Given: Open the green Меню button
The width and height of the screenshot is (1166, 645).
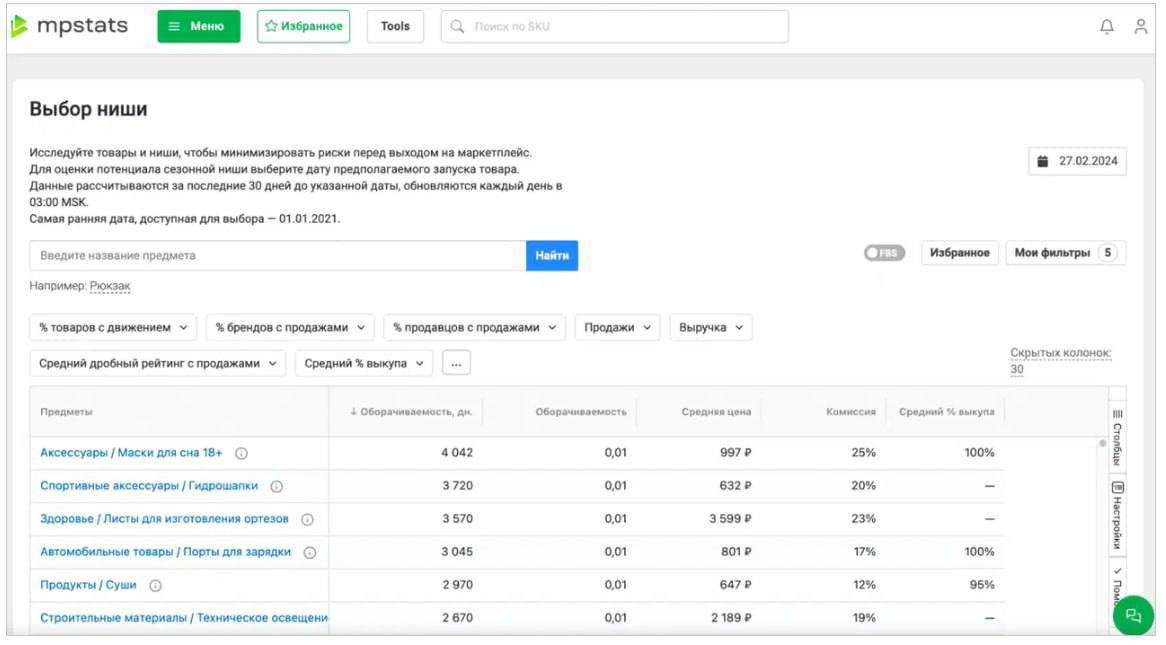Looking at the screenshot, I should click(199, 27).
